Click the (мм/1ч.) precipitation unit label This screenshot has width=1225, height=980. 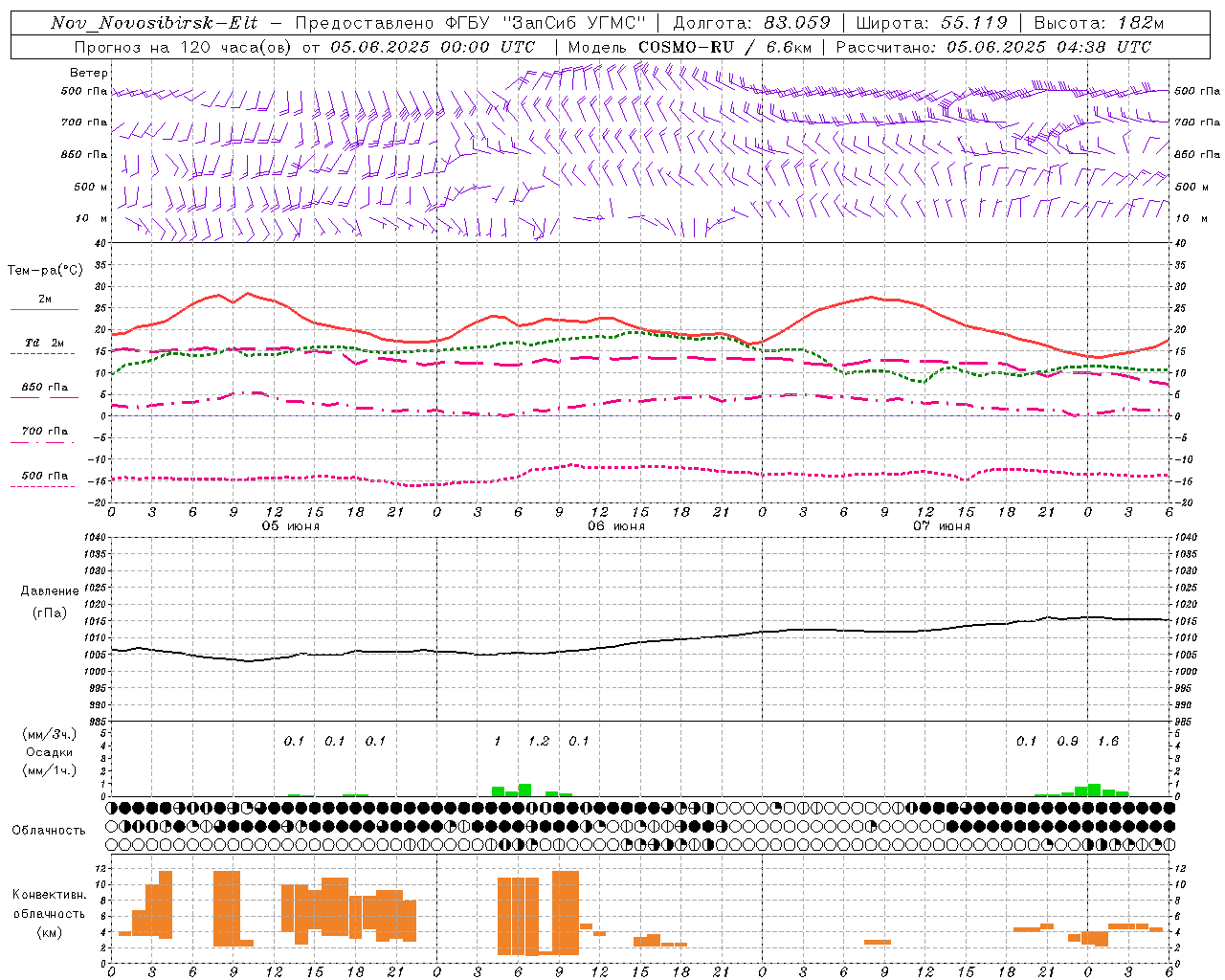[50, 770]
